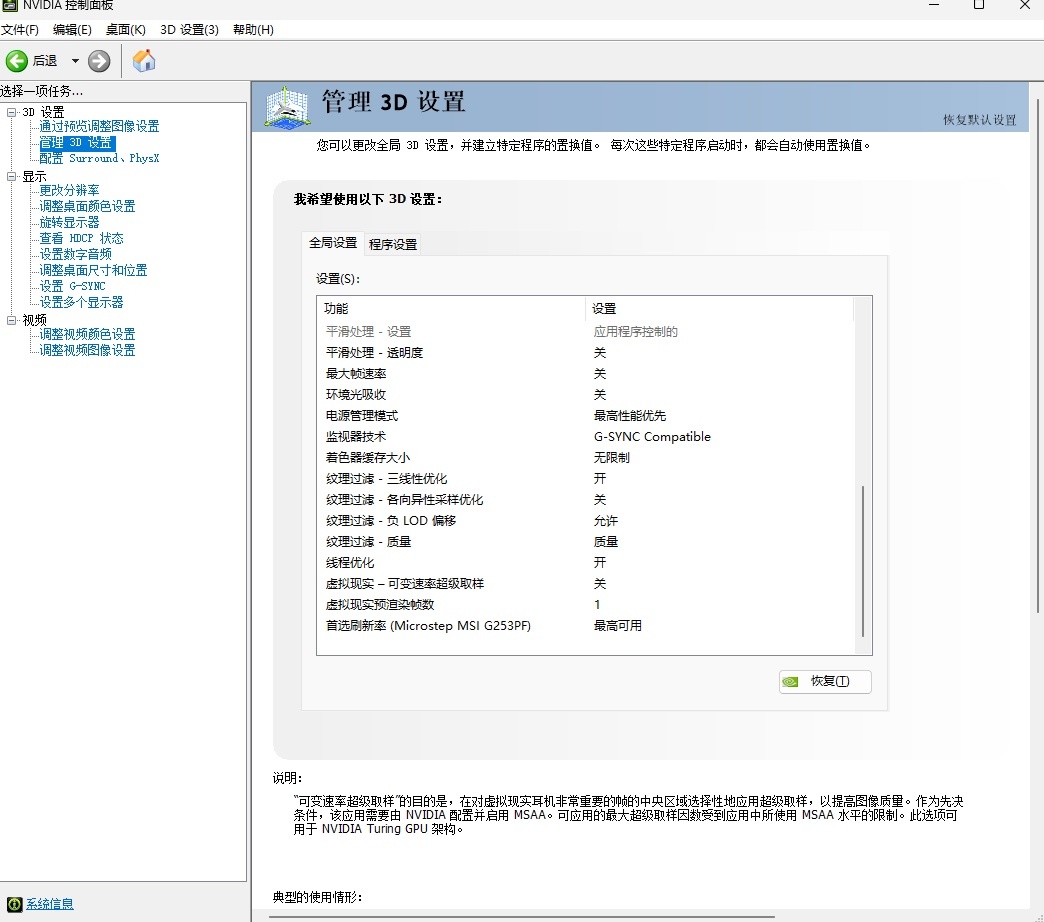Viewport: 1044px width, 922px height.
Task: Open 调整视频颜色设置 task
Action: 87,334
